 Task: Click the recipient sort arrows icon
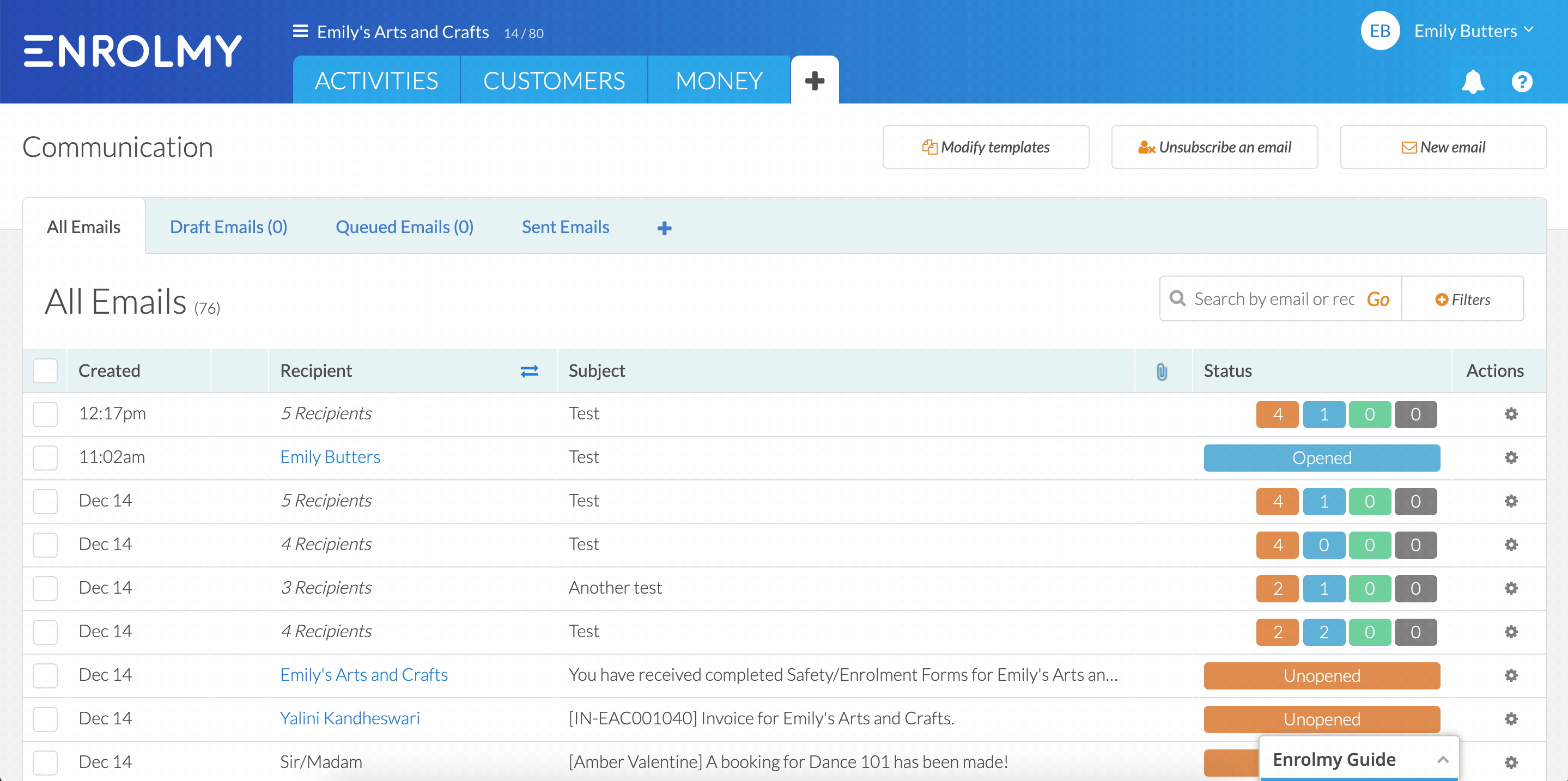click(x=529, y=370)
